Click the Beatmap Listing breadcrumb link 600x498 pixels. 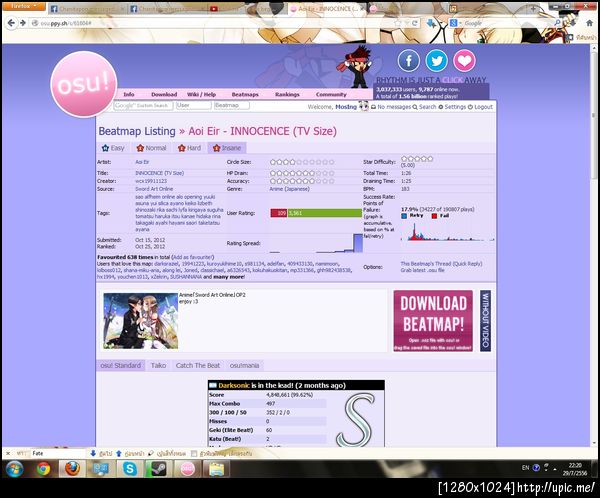coord(137,131)
